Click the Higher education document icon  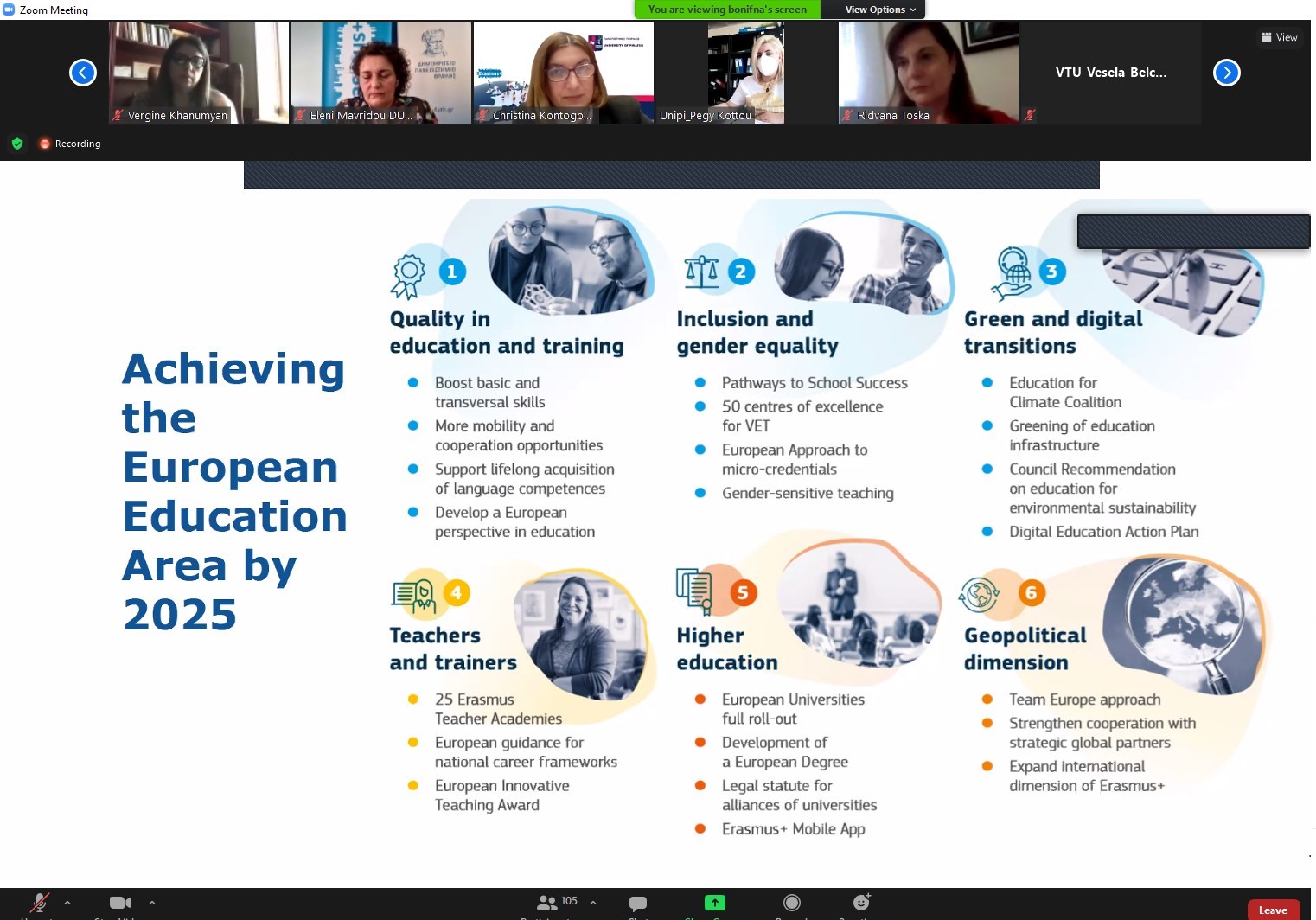693,591
